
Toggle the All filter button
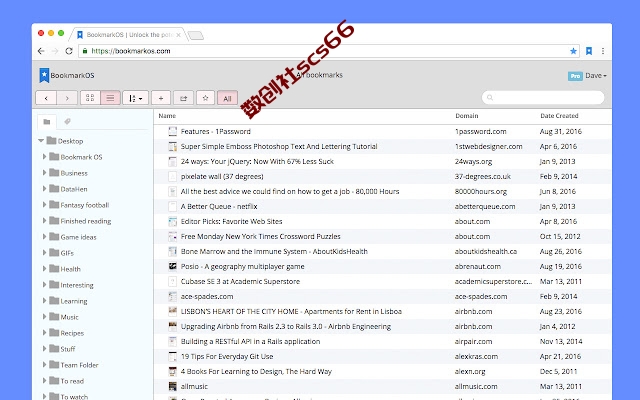point(227,98)
